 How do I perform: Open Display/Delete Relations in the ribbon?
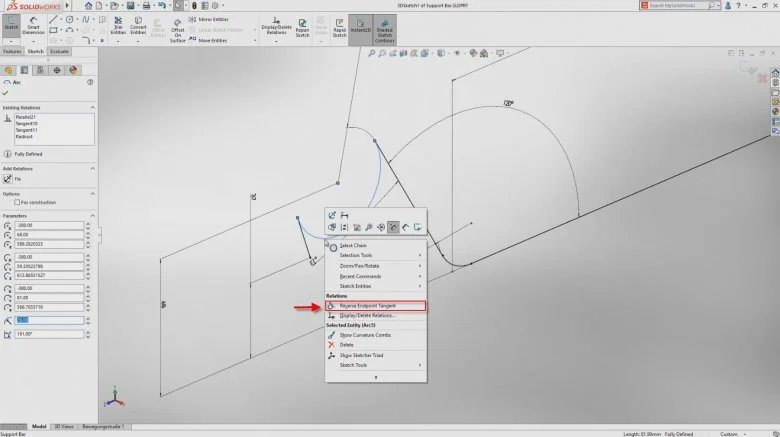(x=277, y=26)
